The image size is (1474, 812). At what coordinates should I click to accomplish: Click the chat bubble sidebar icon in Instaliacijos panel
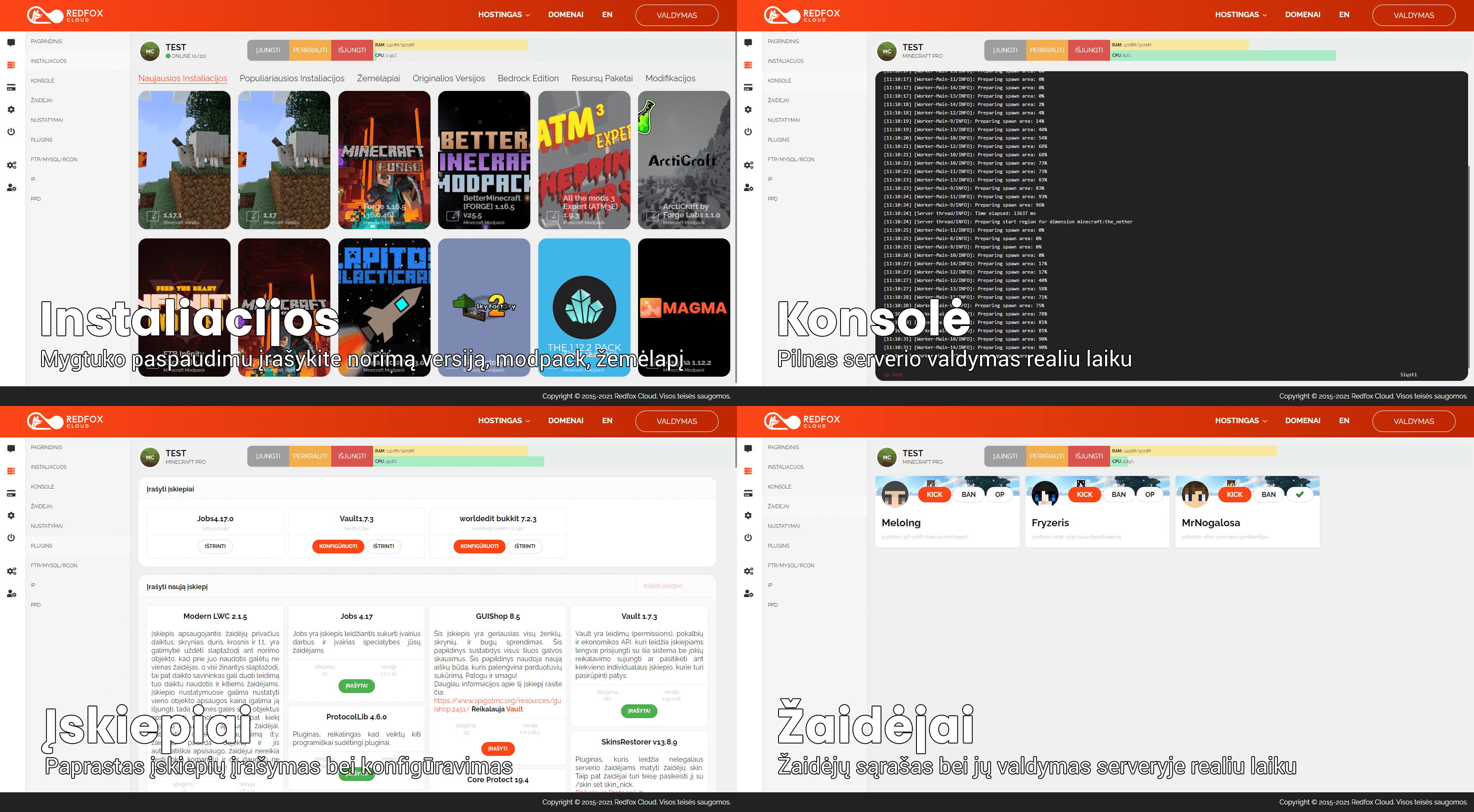(11, 42)
